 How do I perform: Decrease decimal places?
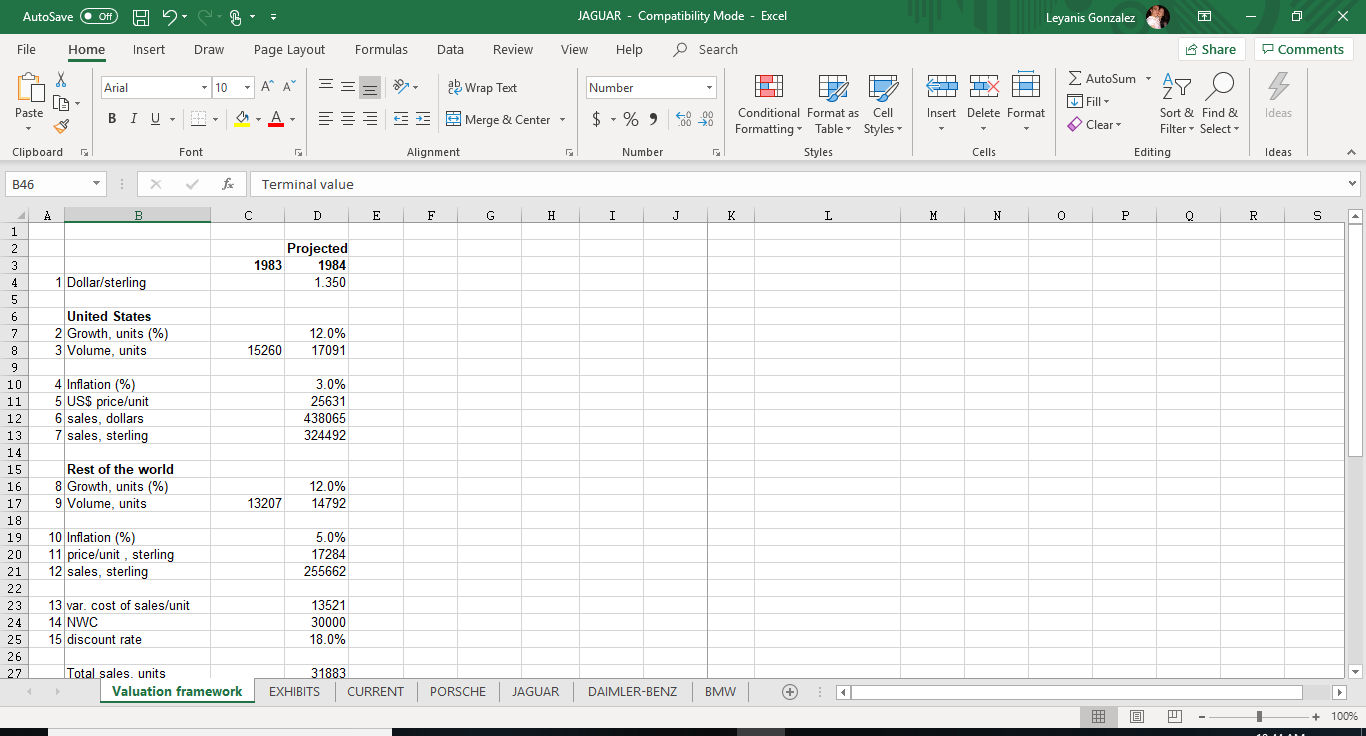(707, 119)
